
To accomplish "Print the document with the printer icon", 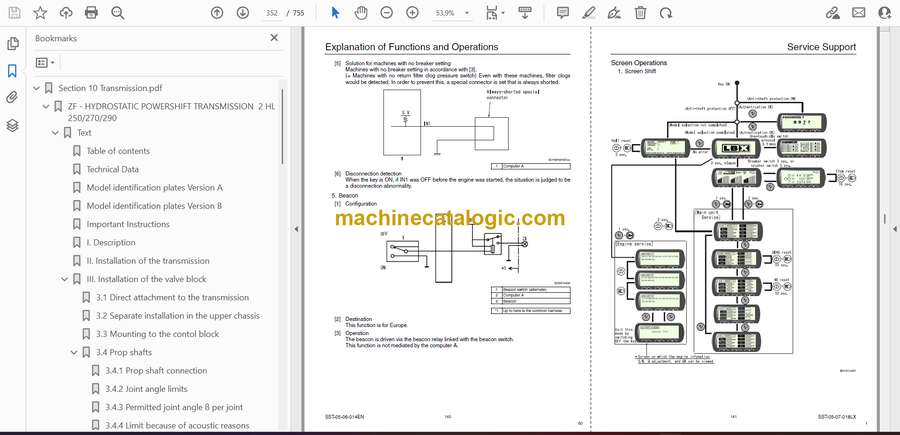I will tap(91, 13).
